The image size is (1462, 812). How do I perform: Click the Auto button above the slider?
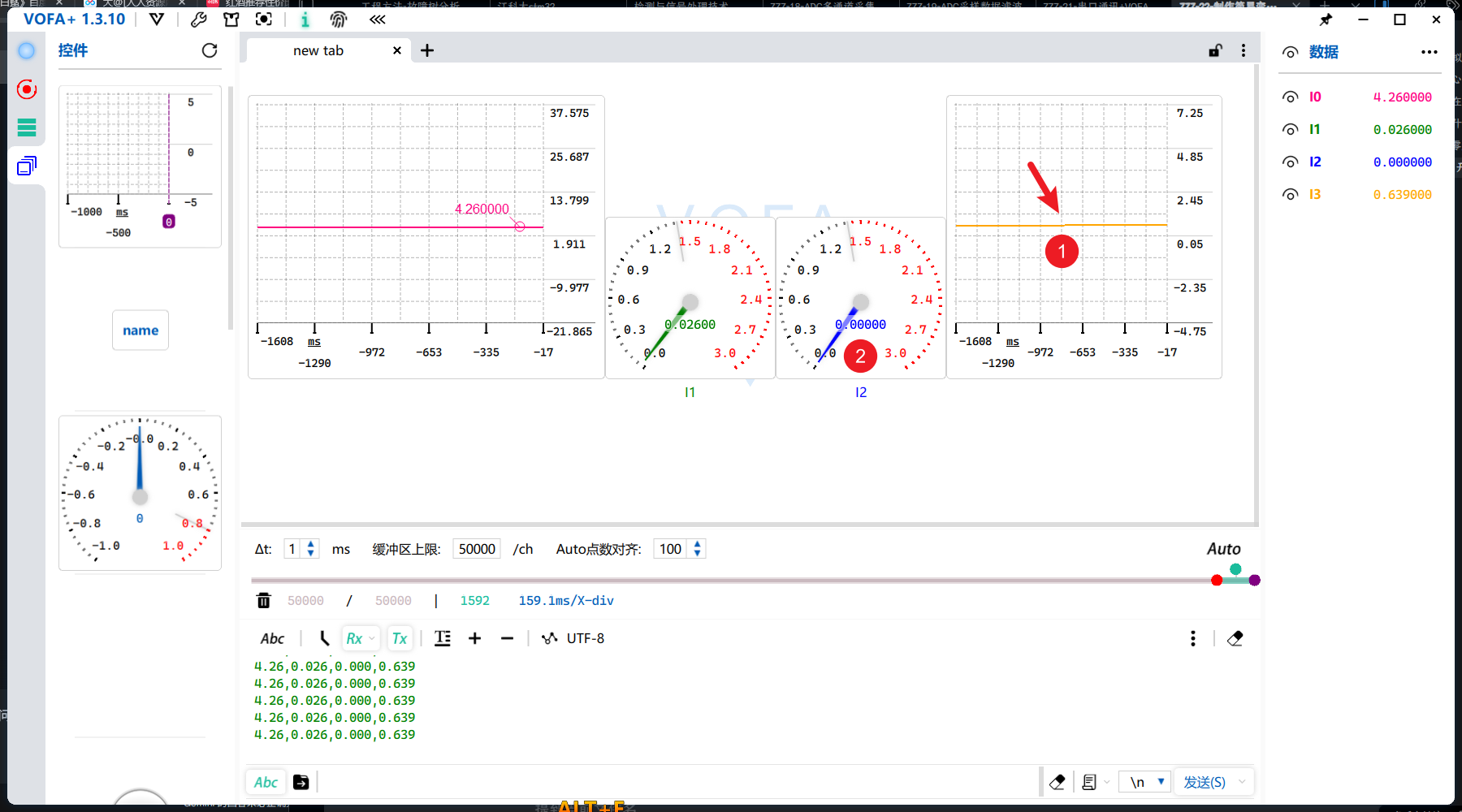[x=1223, y=549]
